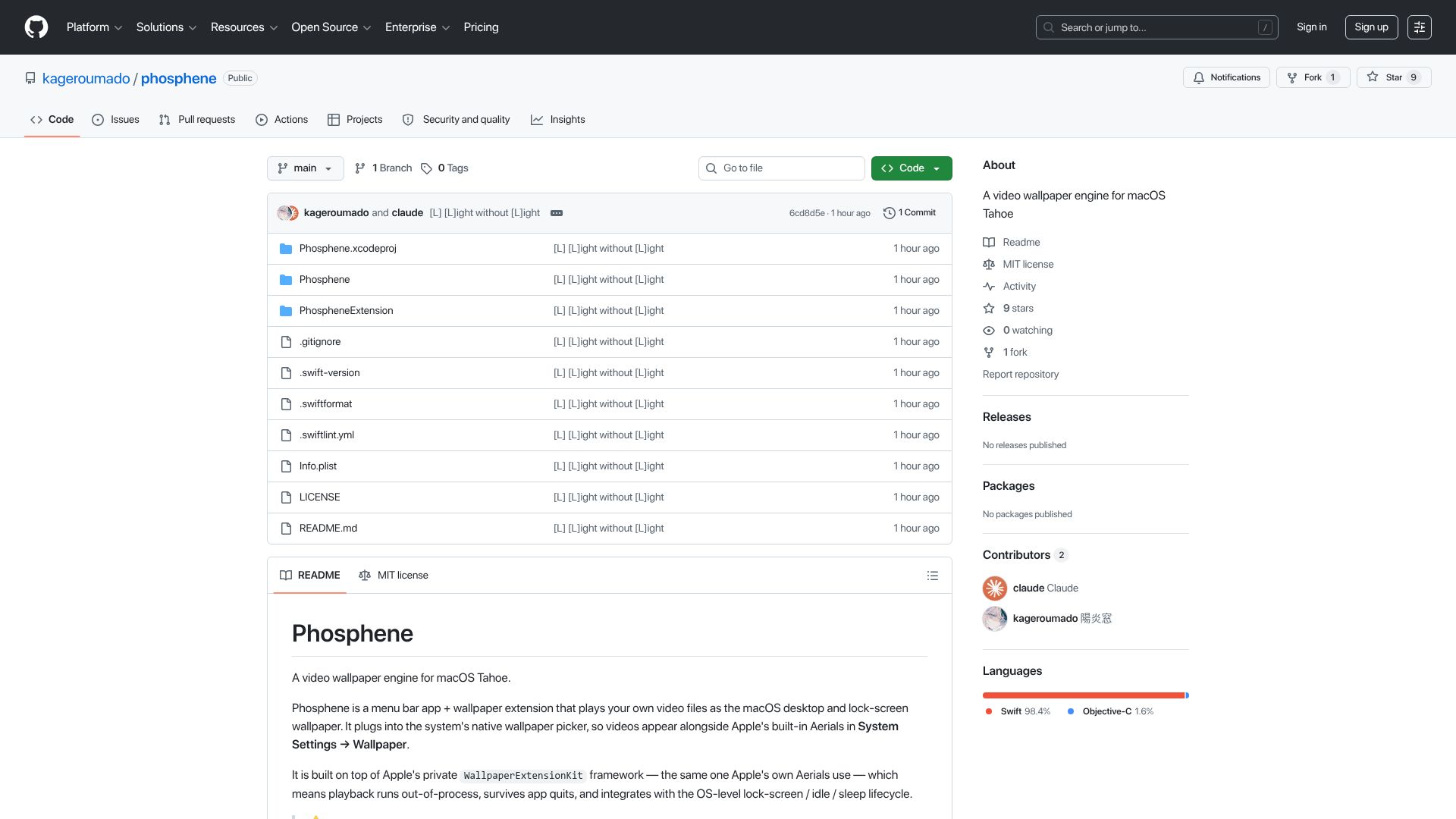Open the Info.plist file
The height and width of the screenshot is (819, 1456).
318,466
